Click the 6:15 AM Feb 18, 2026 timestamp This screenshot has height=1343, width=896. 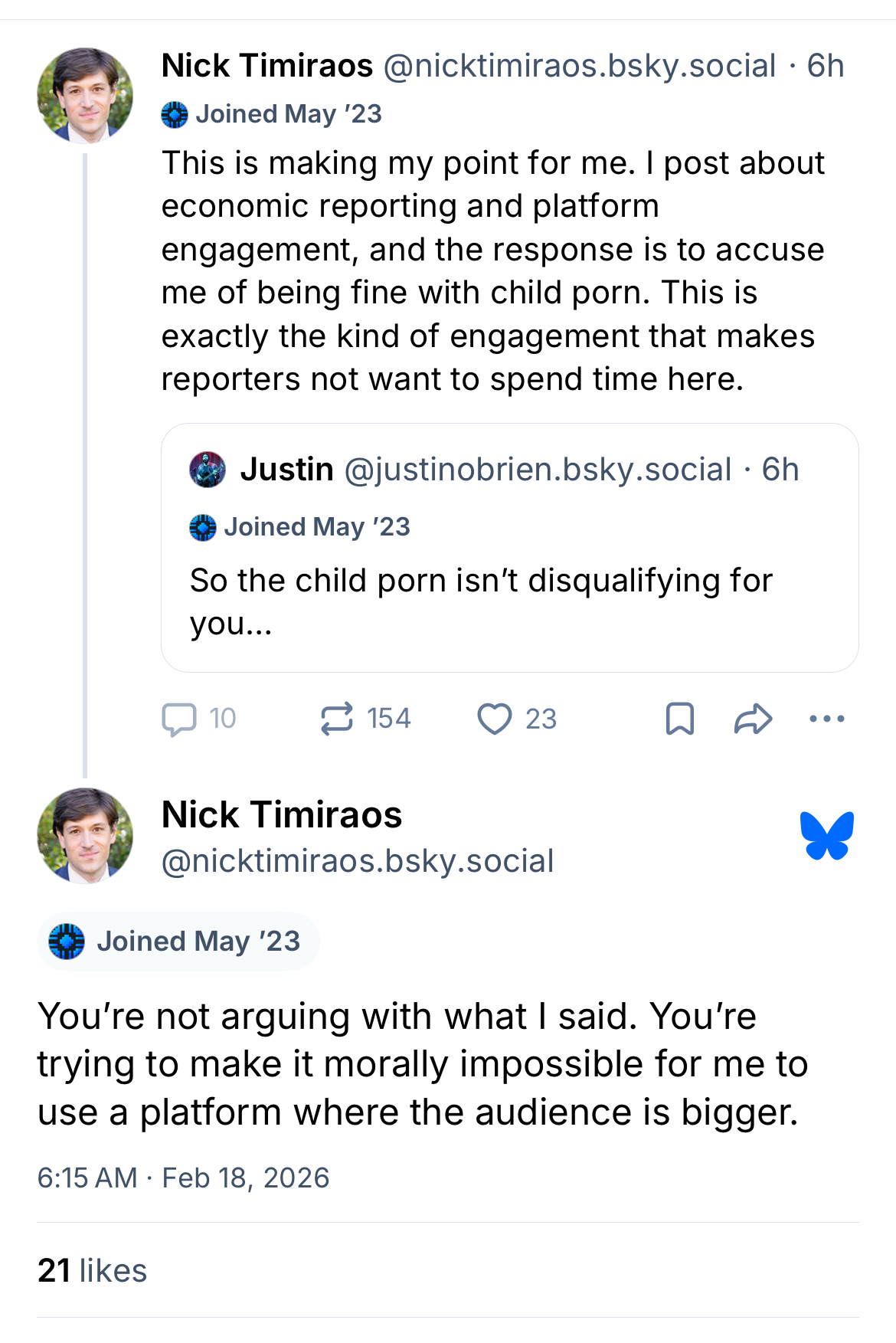pyautogui.click(x=183, y=1178)
